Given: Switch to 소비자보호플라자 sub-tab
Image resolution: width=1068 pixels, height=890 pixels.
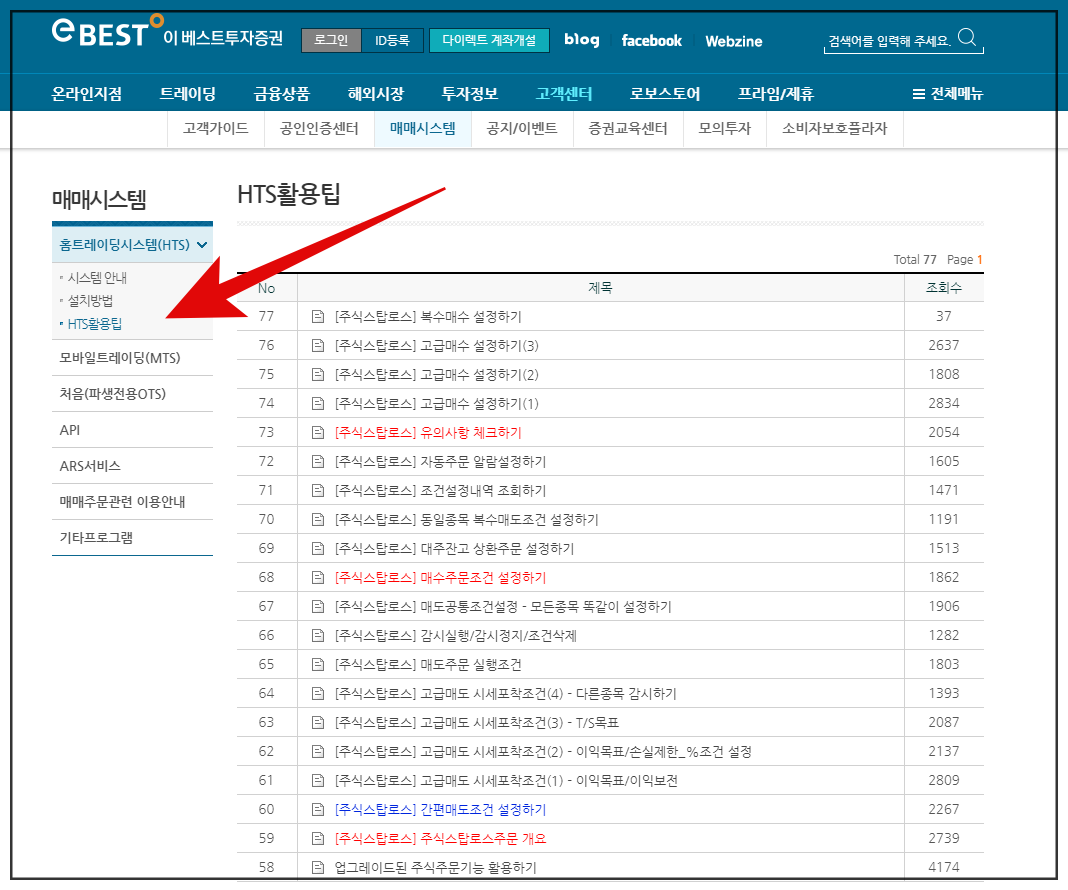Looking at the screenshot, I should point(835,129).
